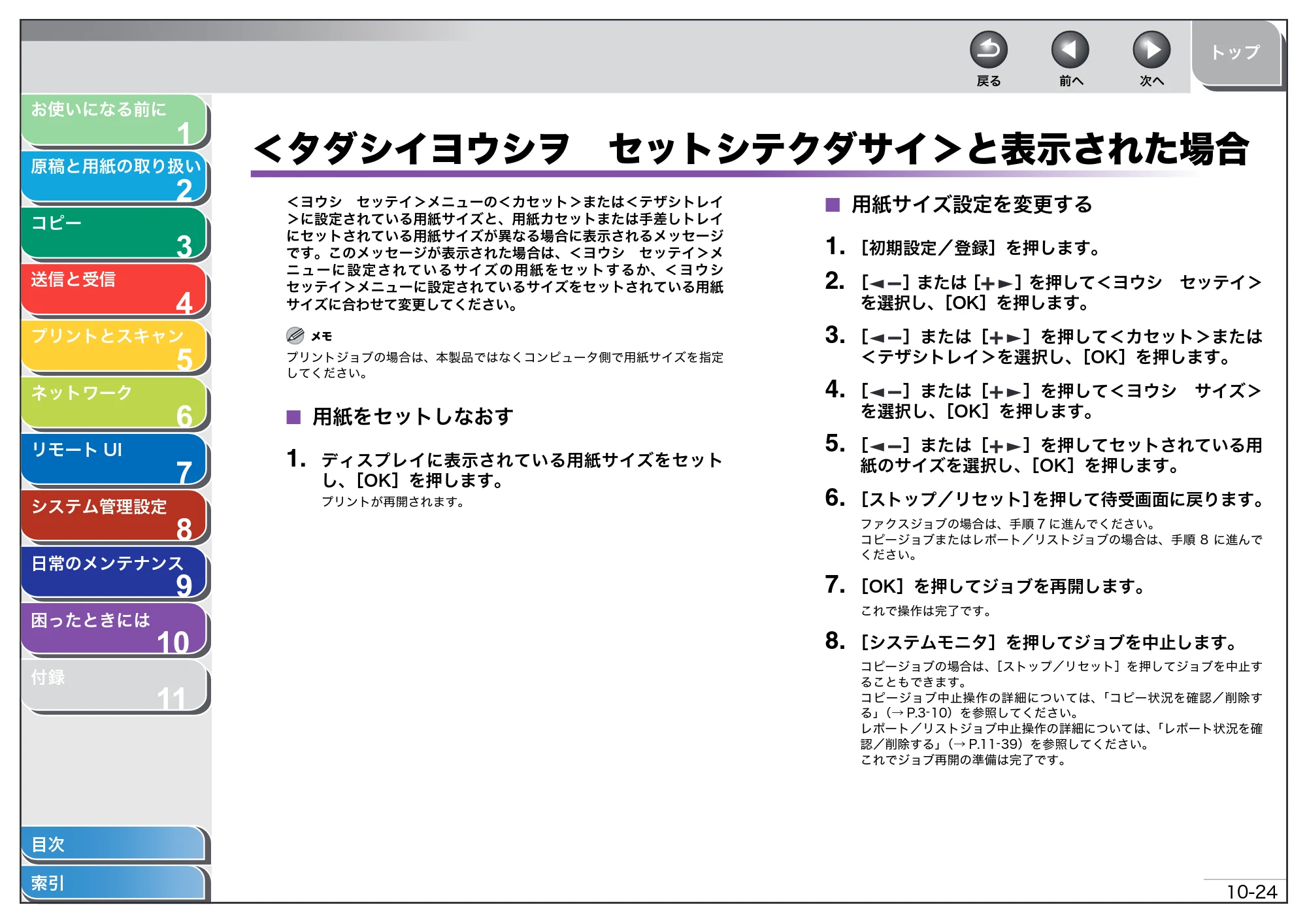Click the note プリントが再開されます。
The height and width of the screenshot is (924, 1307).
393,502
